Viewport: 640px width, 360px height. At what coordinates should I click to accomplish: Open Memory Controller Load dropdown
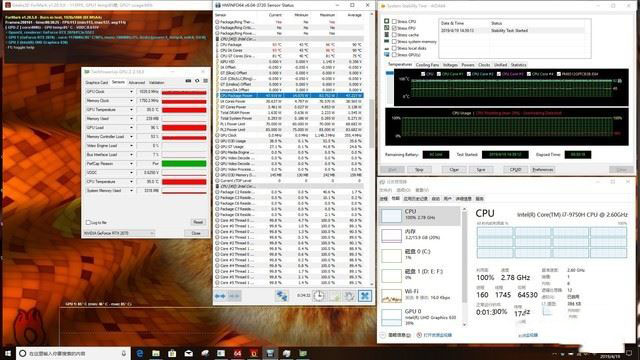131,136
